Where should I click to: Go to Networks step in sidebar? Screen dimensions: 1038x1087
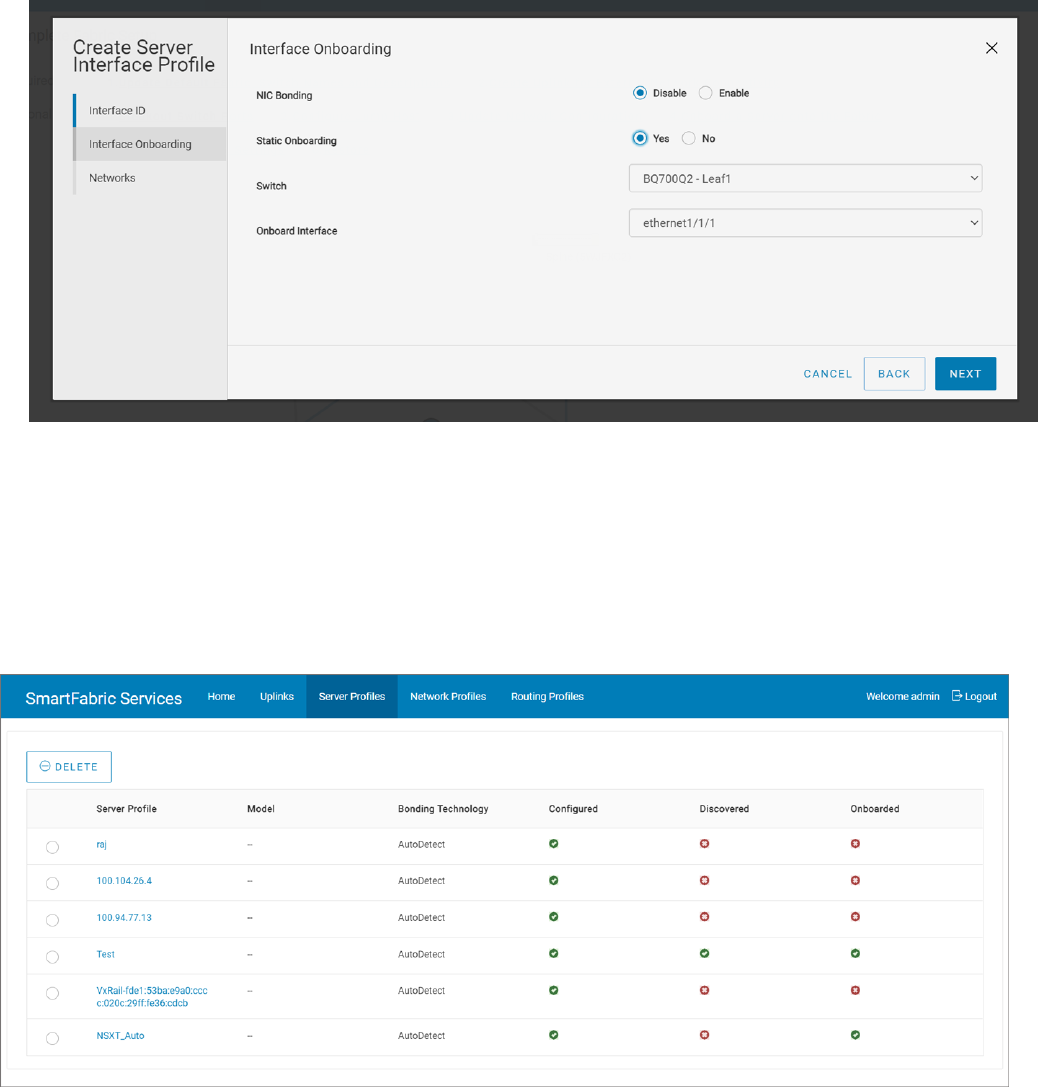(x=112, y=178)
